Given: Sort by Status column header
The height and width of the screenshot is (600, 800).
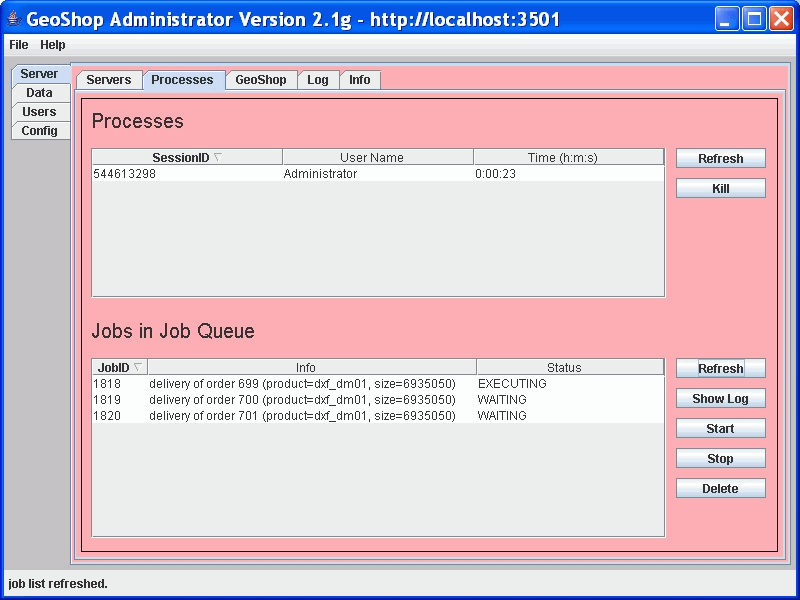Looking at the screenshot, I should (x=570, y=367).
